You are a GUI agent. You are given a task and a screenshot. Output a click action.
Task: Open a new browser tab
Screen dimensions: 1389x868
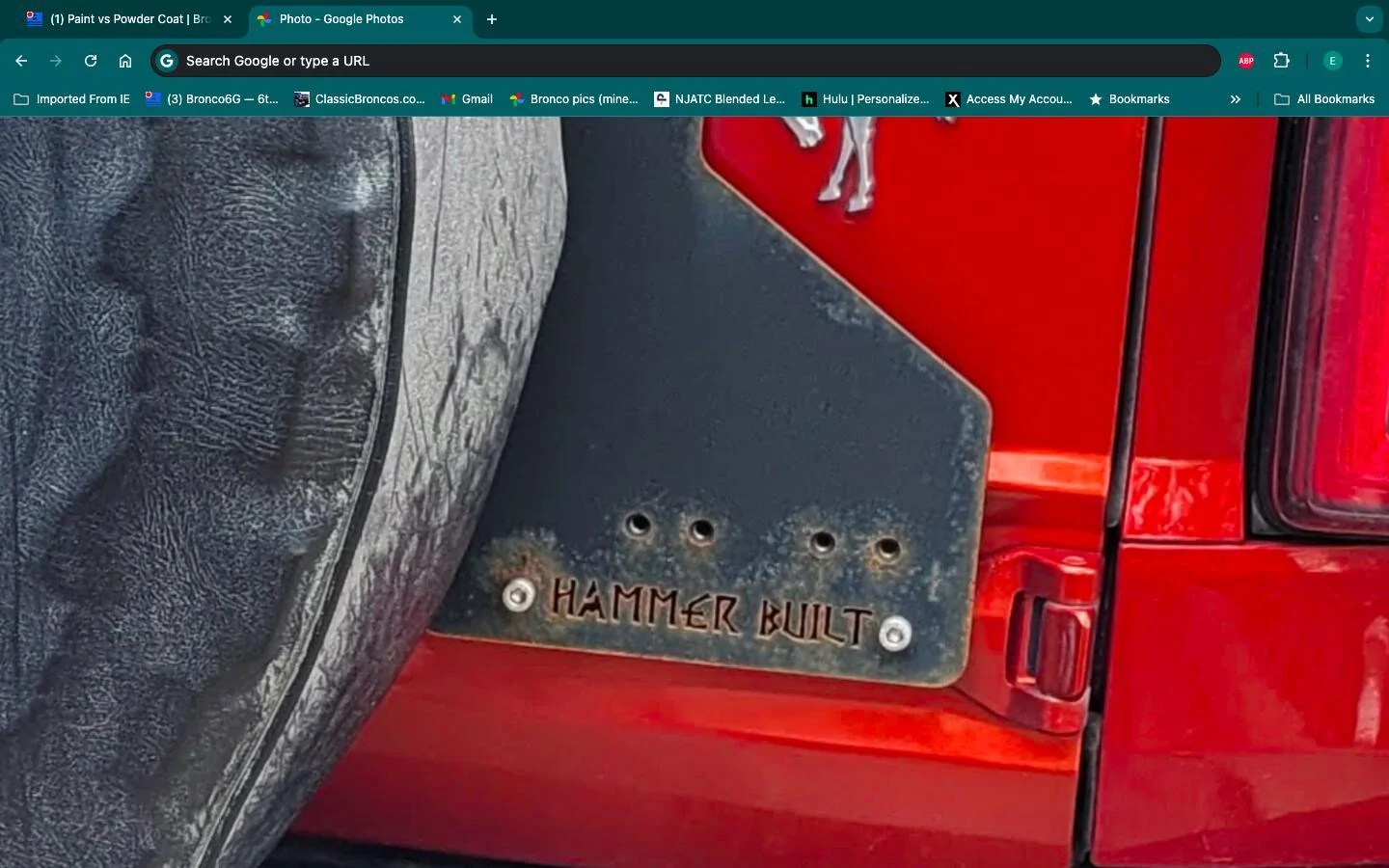[x=492, y=19]
